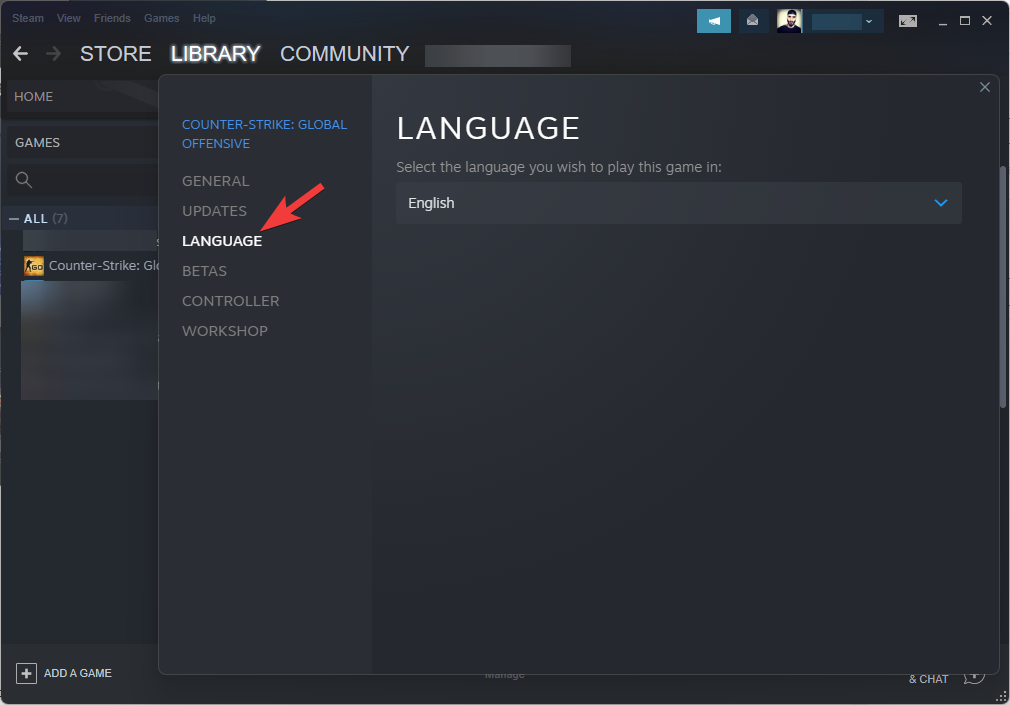Screen dimensions: 1010x705
Task: Open the View menu
Action: click(x=68, y=18)
